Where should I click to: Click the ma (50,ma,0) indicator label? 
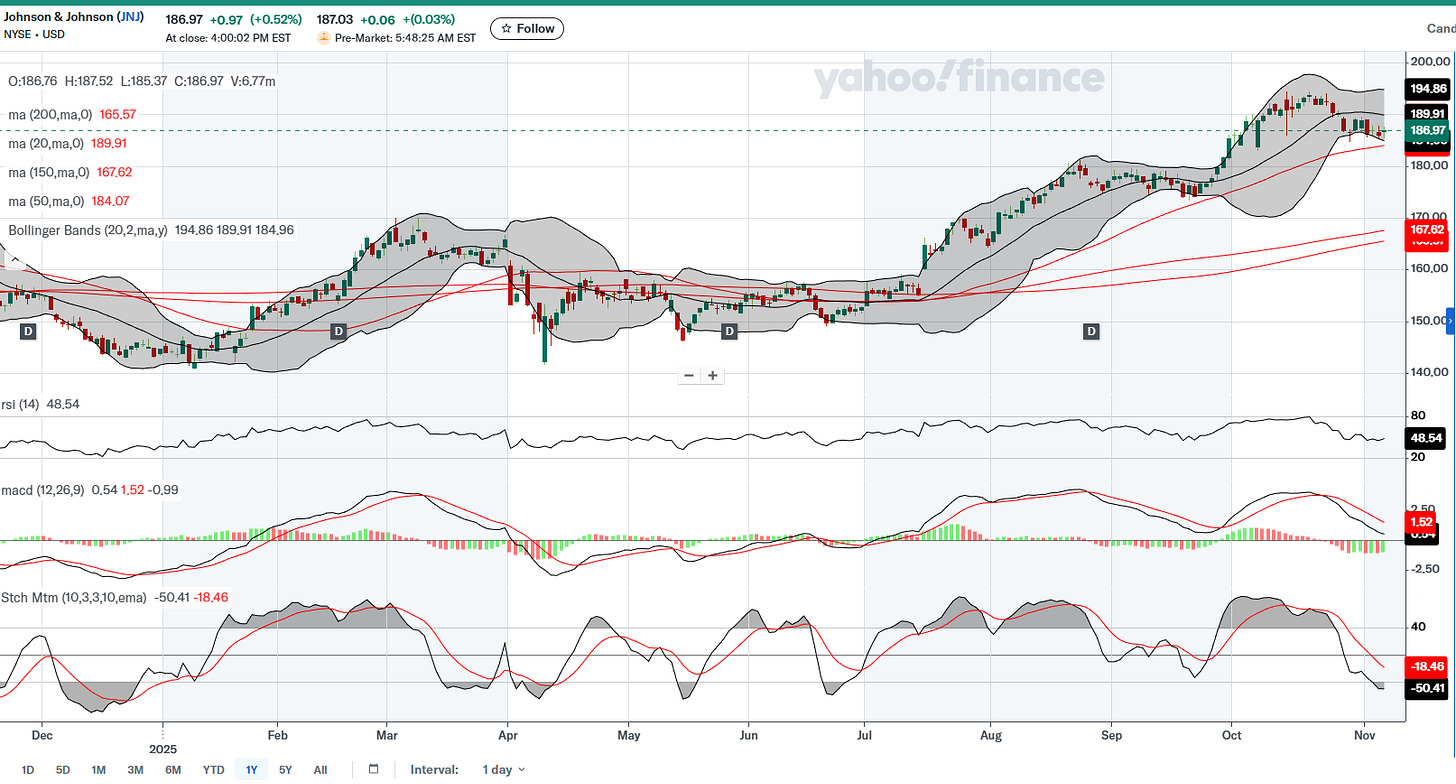47,201
